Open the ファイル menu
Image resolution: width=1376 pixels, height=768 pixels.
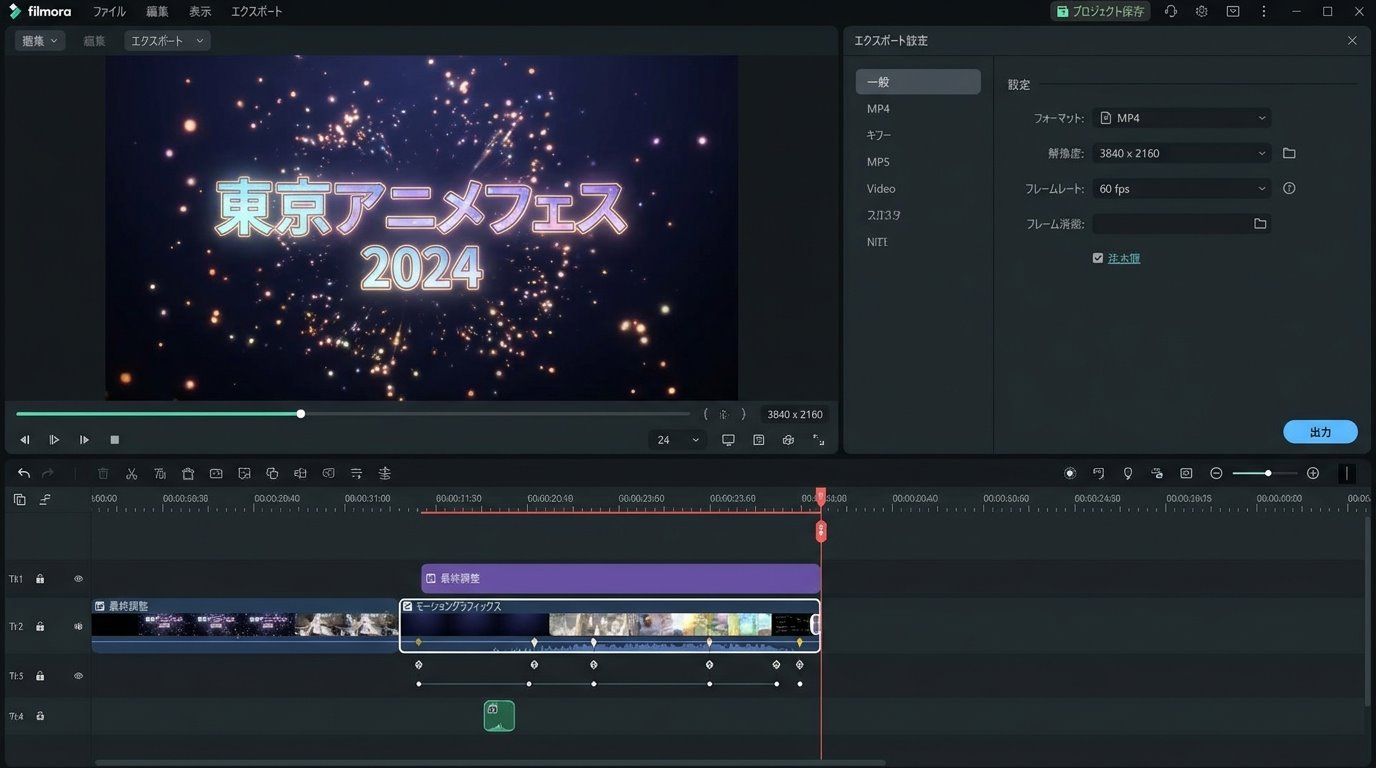[109, 11]
